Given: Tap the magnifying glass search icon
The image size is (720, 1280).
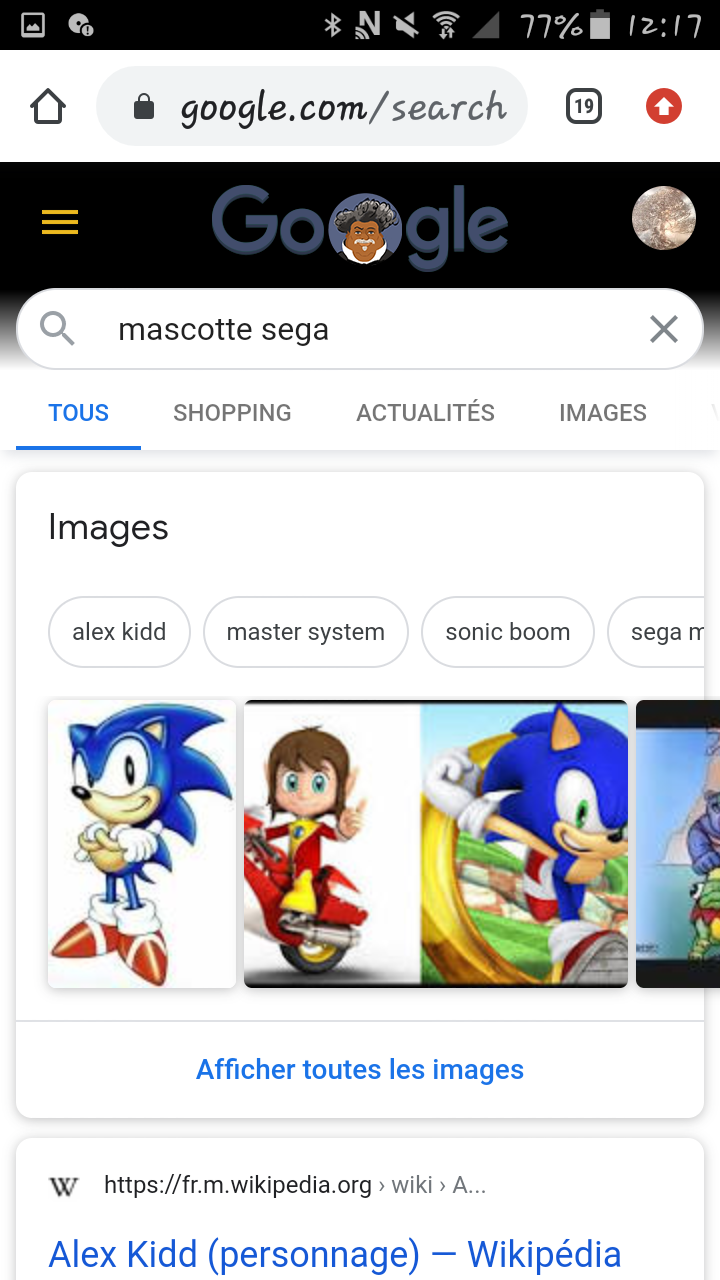Looking at the screenshot, I should pos(57,329).
